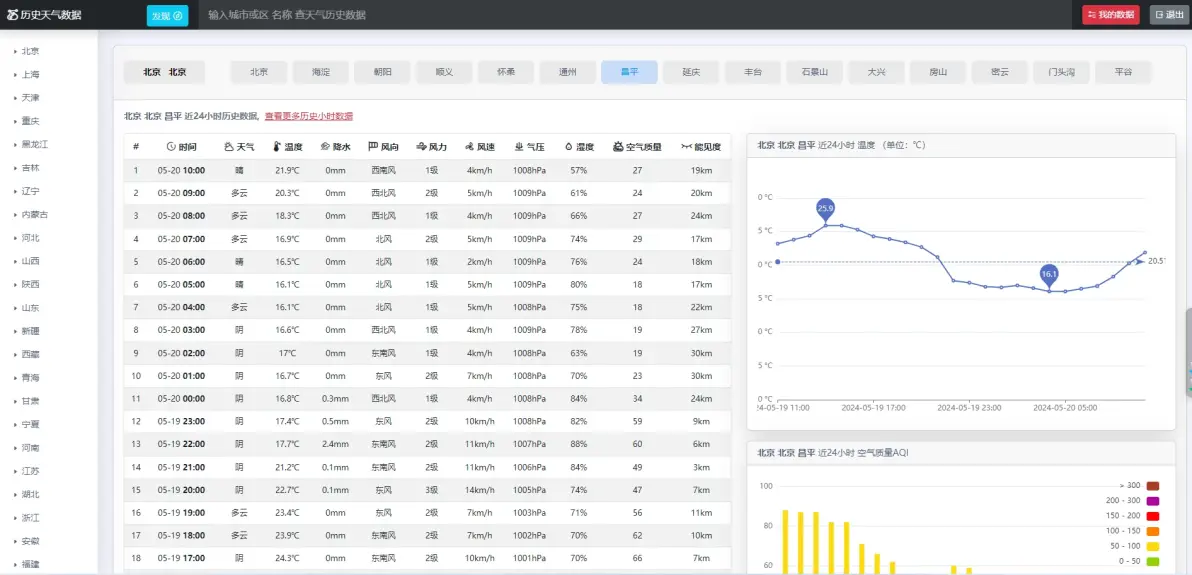This screenshot has width=1192, height=575.
Task: Select the 石景山 district tab
Action: (x=814, y=72)
